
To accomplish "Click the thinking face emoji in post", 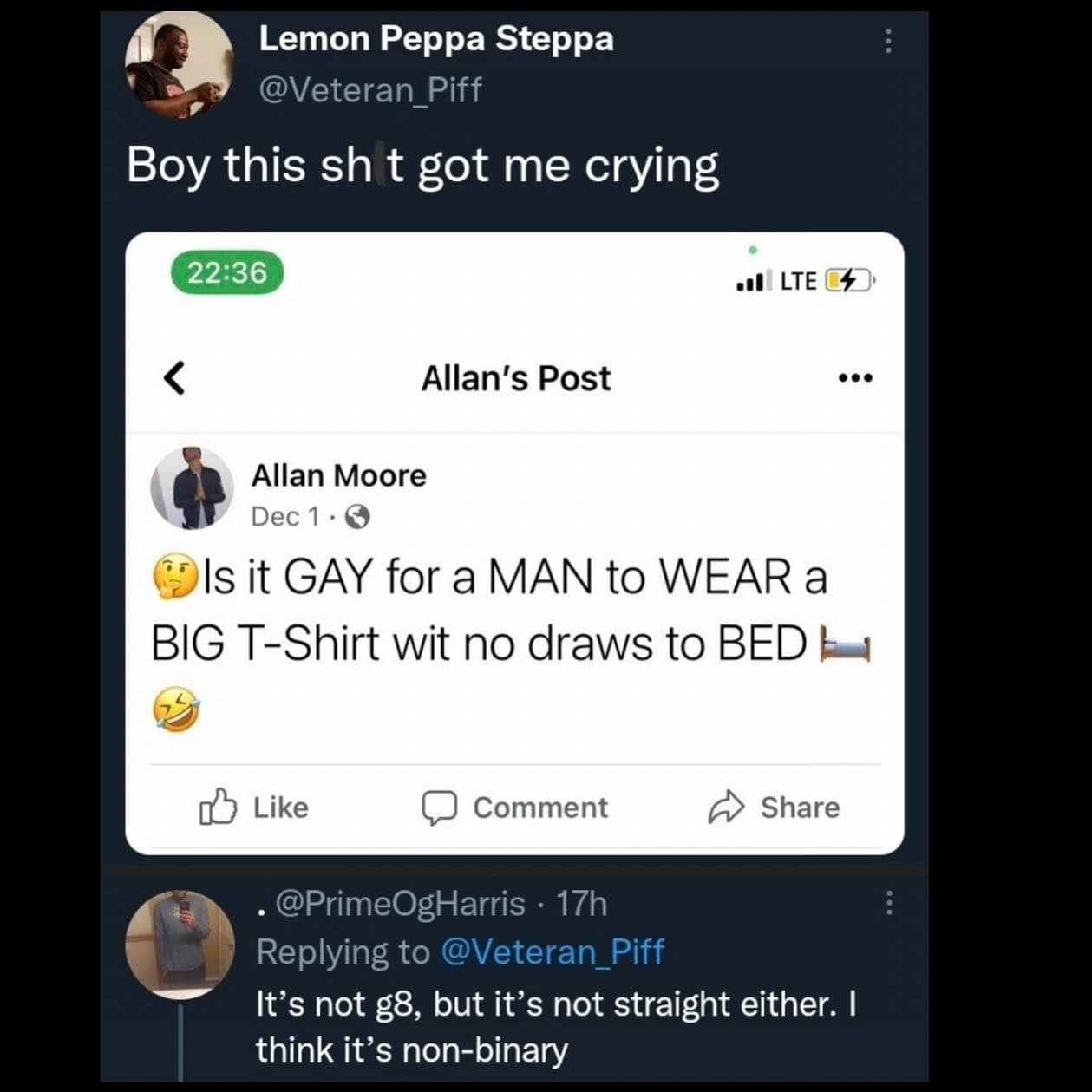I will pyautogui.click(x=176, y=579).
